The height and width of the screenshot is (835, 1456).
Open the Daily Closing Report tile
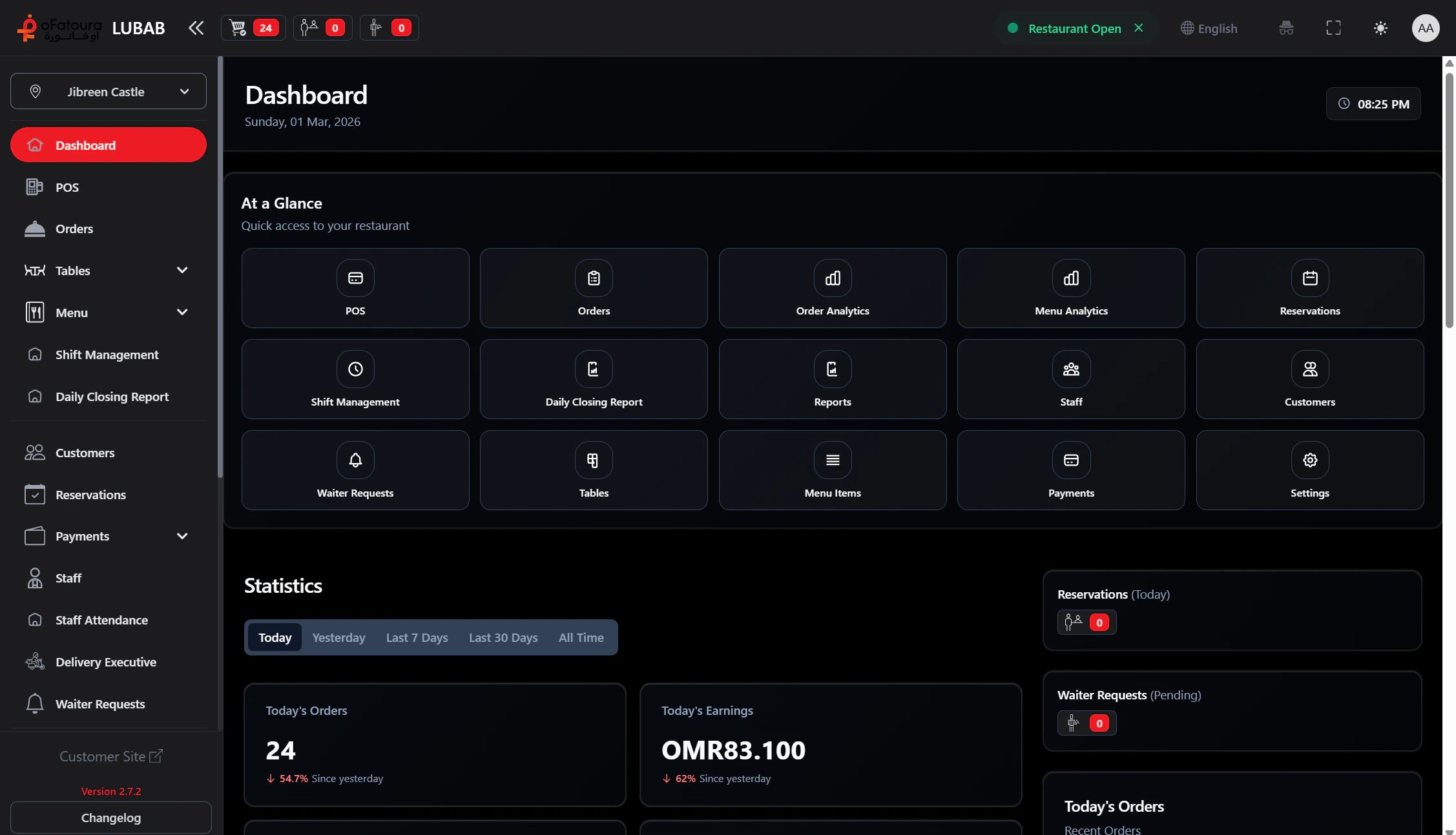coord(593,379)
